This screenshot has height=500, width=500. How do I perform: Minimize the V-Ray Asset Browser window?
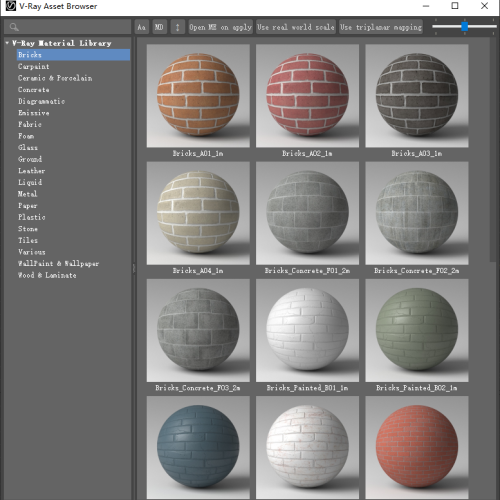(x=426, y=6)
